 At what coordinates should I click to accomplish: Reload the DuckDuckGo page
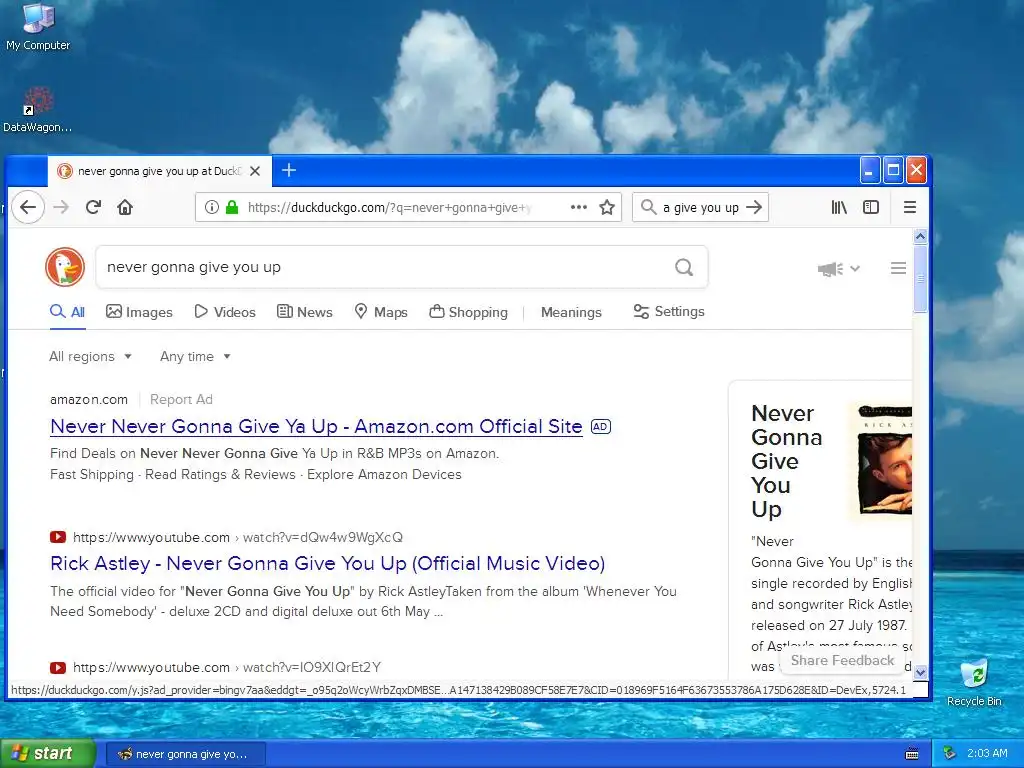point(93,208)
